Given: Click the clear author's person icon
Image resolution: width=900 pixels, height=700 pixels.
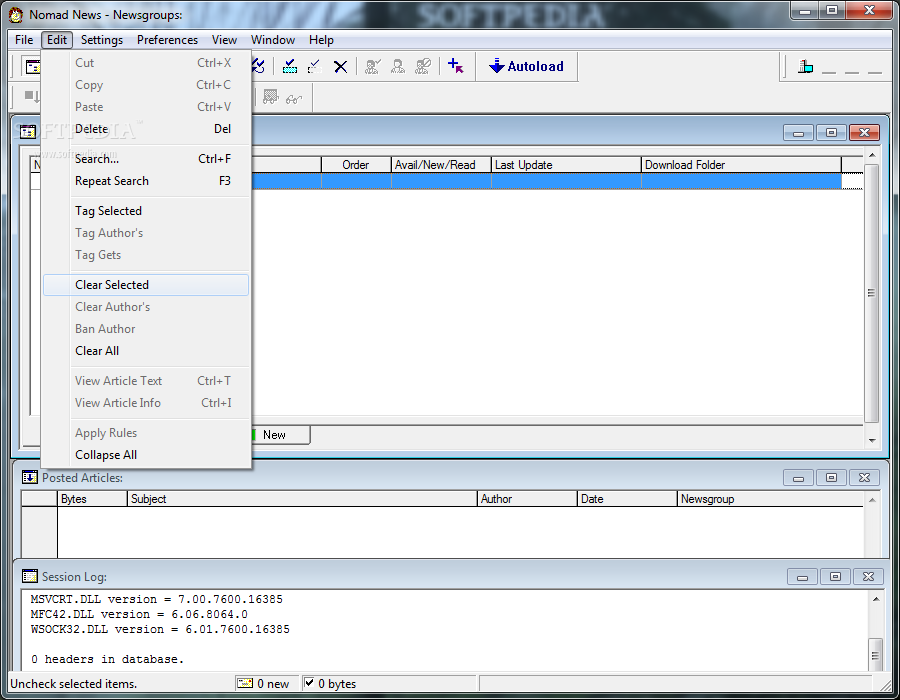Looking at the screenshot, I should 398,67.
